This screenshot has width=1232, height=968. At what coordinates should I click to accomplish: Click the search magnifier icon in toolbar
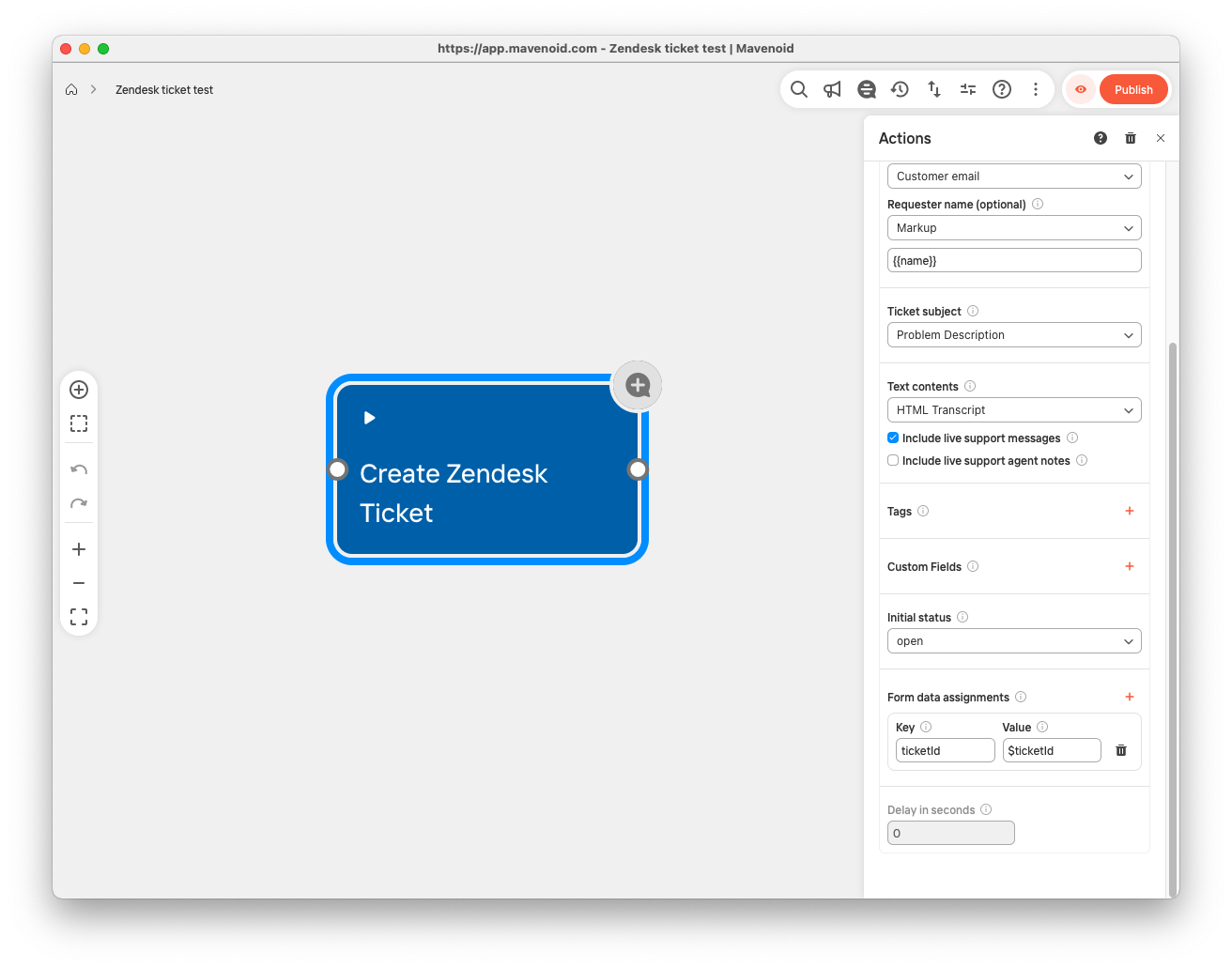click(x=798, y=89)
